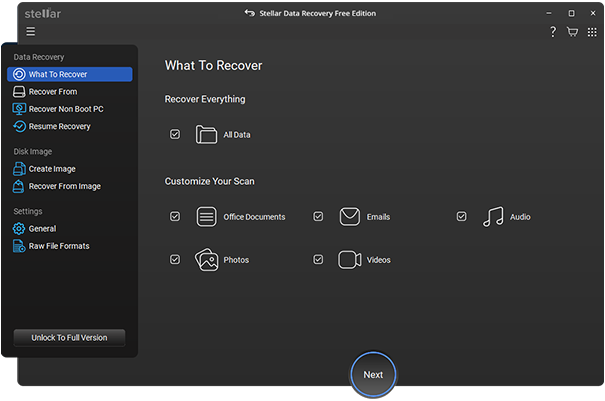Minimize the Stellar window

[549, 13]
